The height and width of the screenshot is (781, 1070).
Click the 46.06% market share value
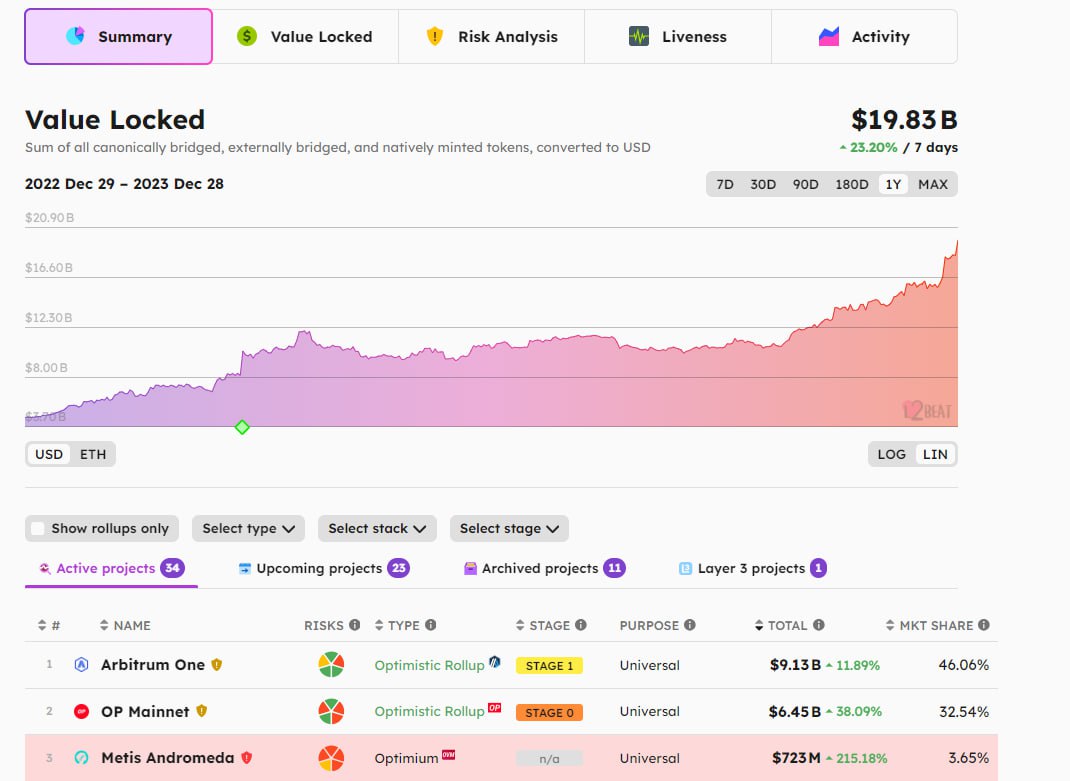(x=964, y=665)
